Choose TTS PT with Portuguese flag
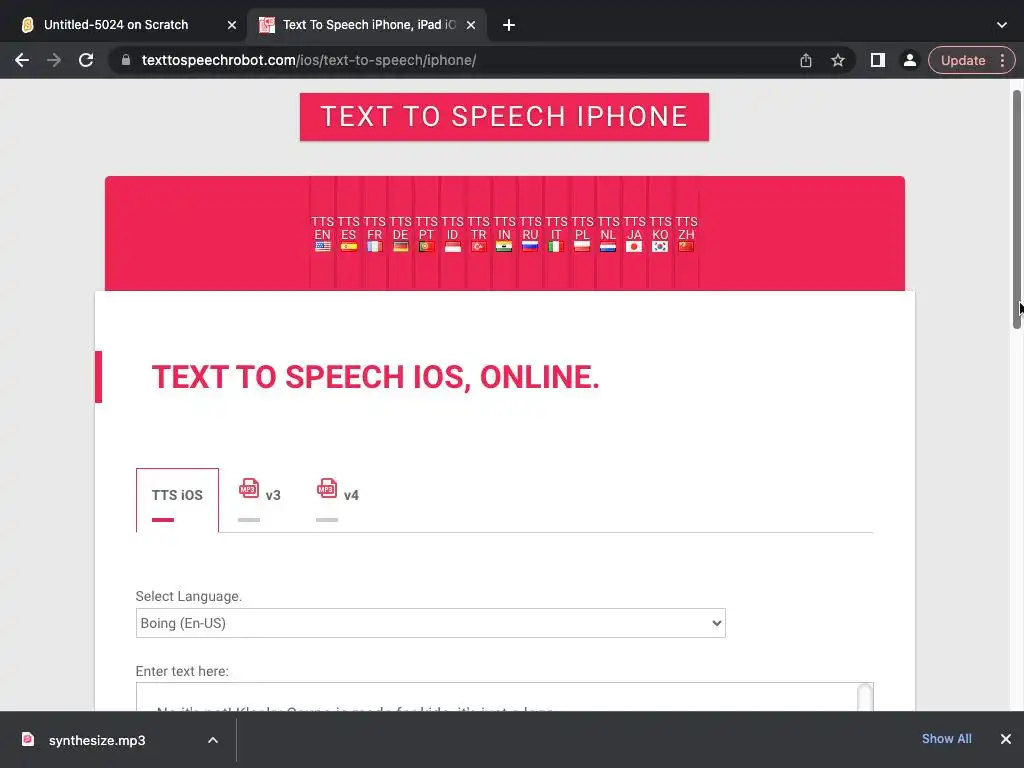1024x768 pixels. click(x=426, y=234)
